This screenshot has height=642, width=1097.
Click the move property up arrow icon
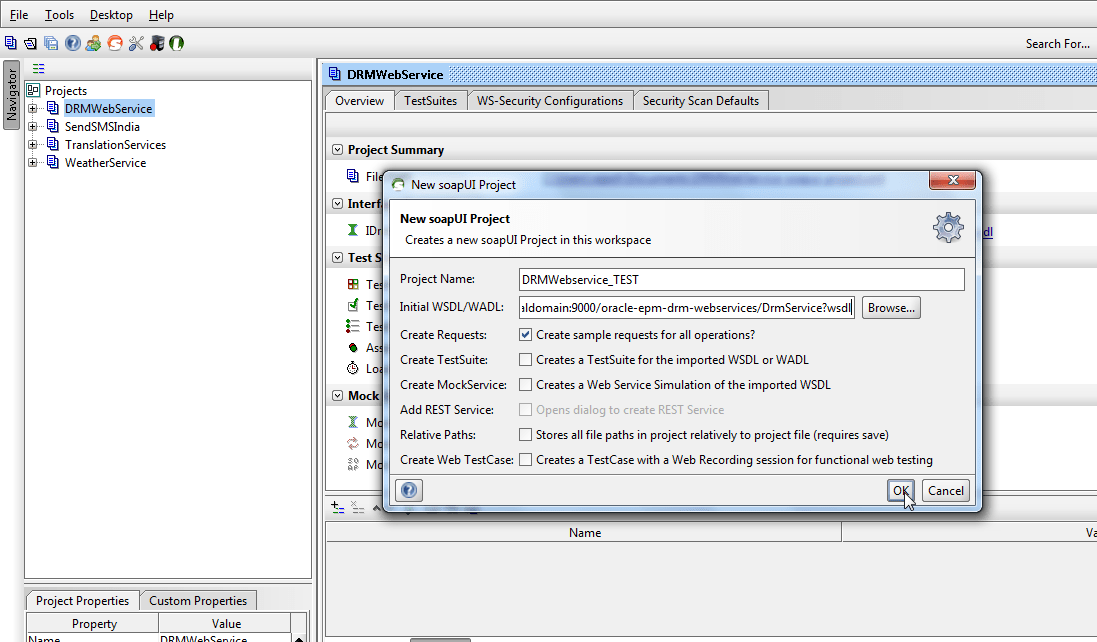tap(376, 508)
